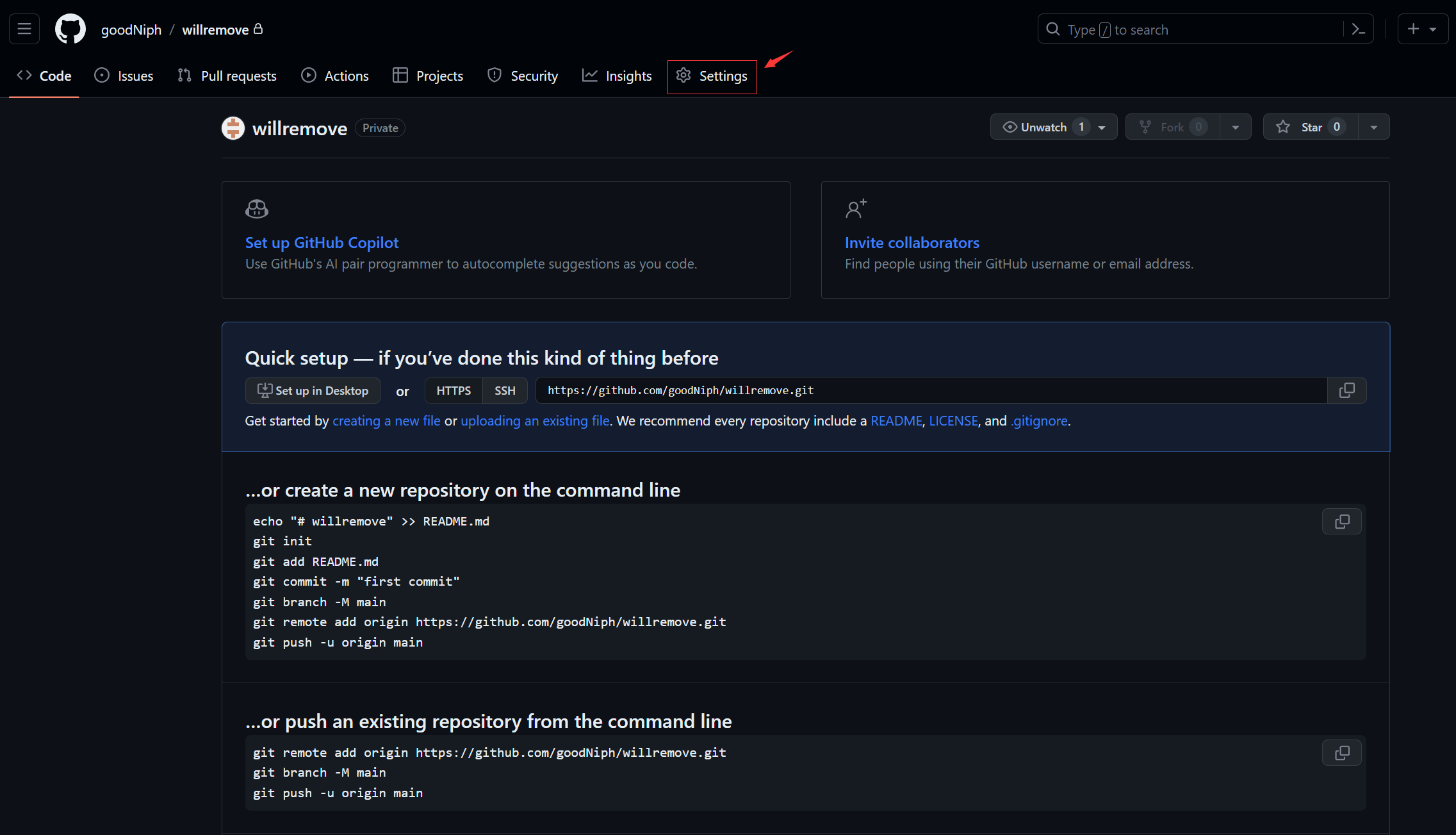Select the SSH clone protocol
Image resolution: width=1456 pixels, height=835 pixels.
click(x=505, y=390)
